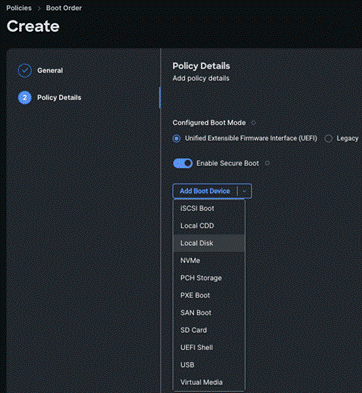Click the Boot Order breadcrumb
The width and height of the screenshot is (362, 393).
[64, 8]
